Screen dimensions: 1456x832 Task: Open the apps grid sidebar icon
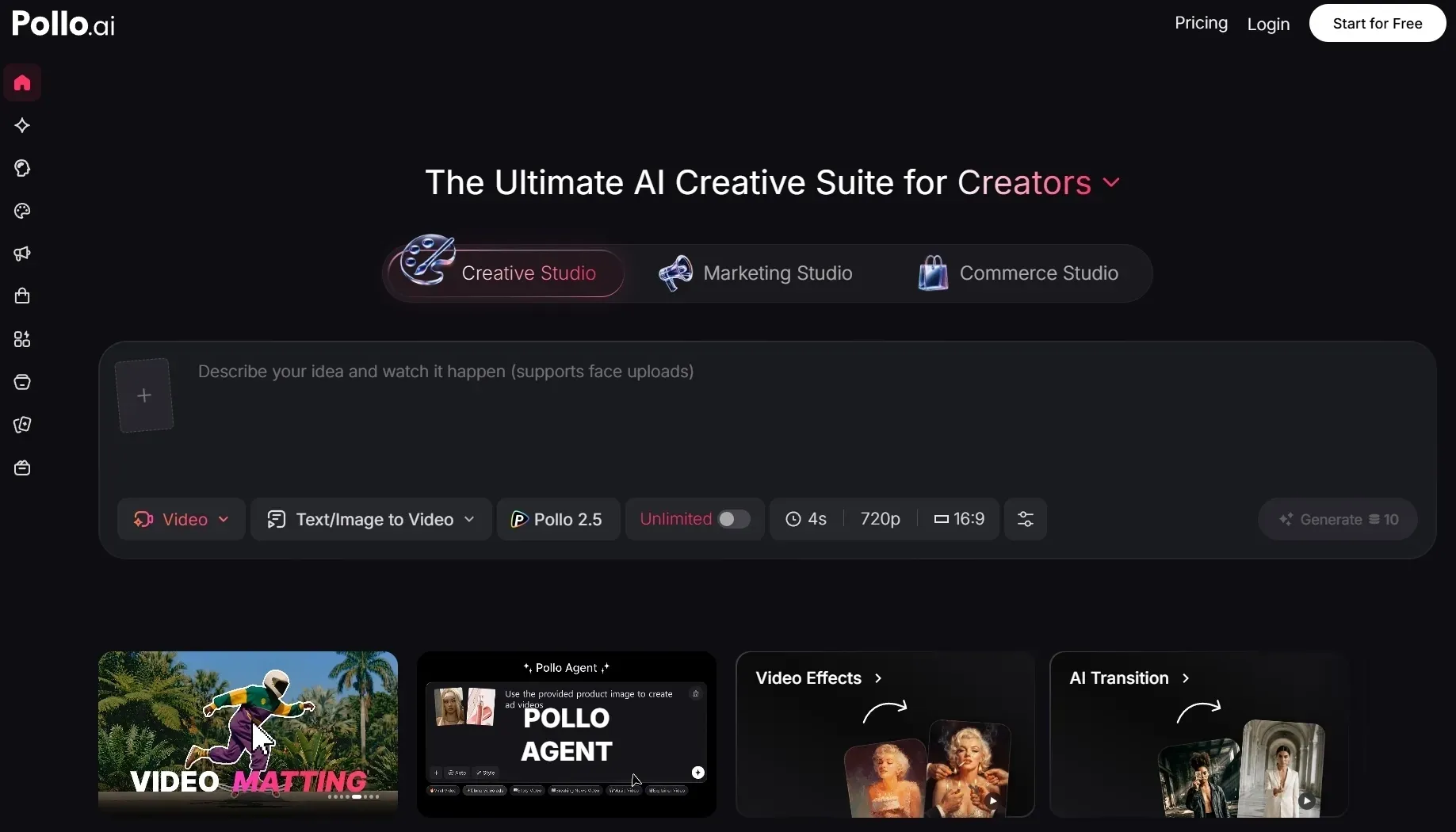22,339
